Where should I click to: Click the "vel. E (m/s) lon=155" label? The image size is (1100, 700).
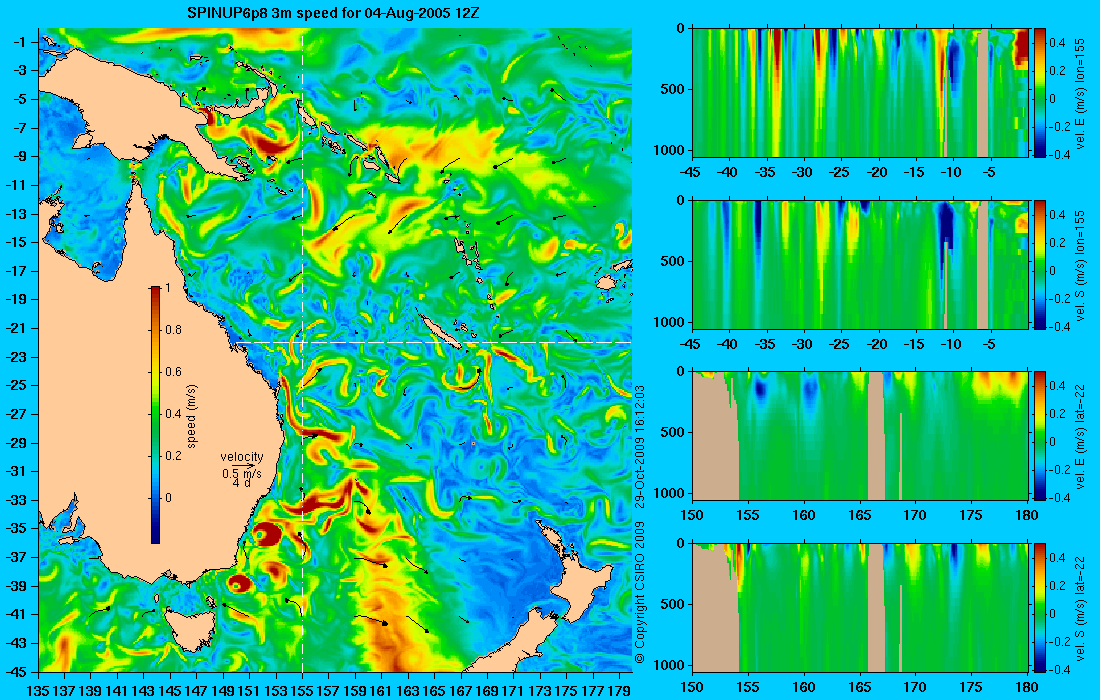(x=1080, y=95)
